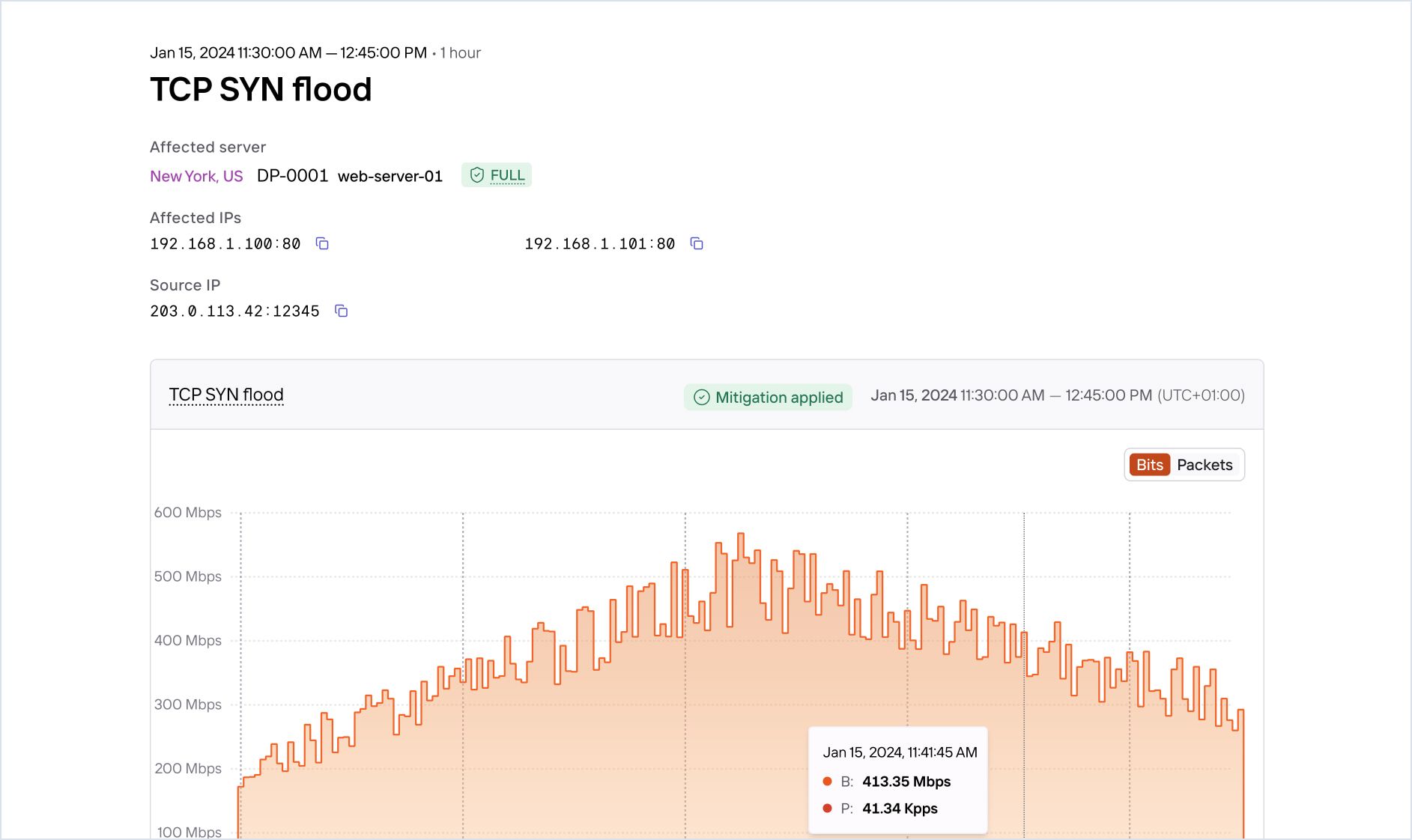Click the dotted TCP SYN flood chart title
Image resolution: width=1412 pixels, height=840 pixels.
(x=226, y=395)
